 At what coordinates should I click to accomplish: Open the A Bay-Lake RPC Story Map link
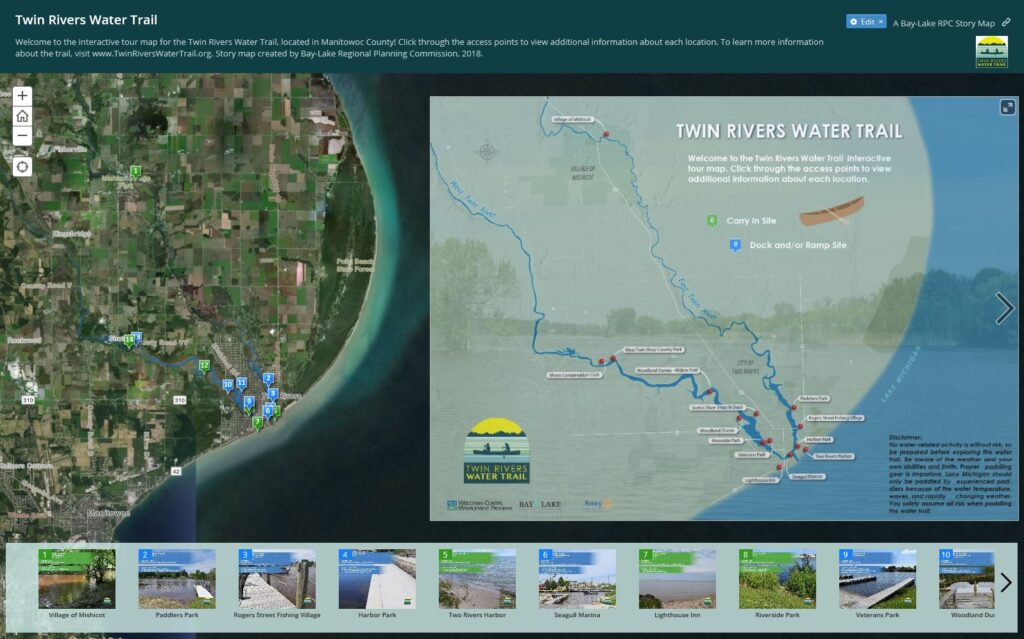click(943, 22)
